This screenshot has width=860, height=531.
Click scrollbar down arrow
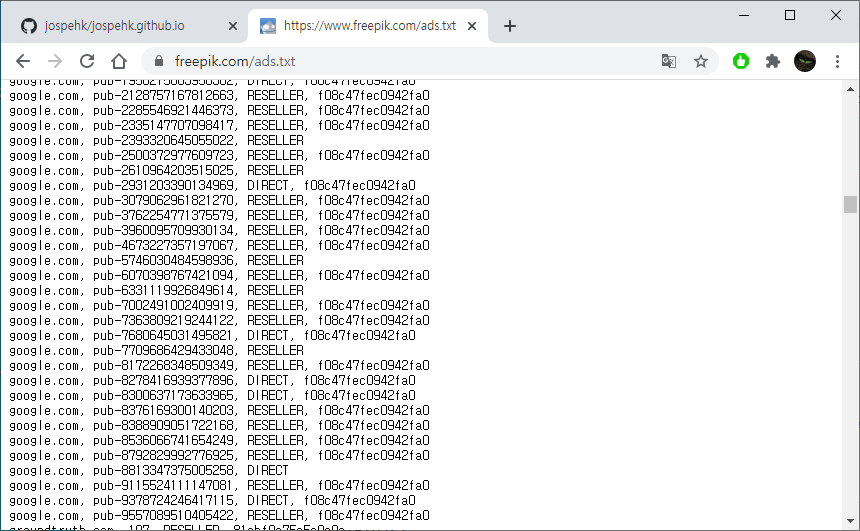(x=850, y=521)
